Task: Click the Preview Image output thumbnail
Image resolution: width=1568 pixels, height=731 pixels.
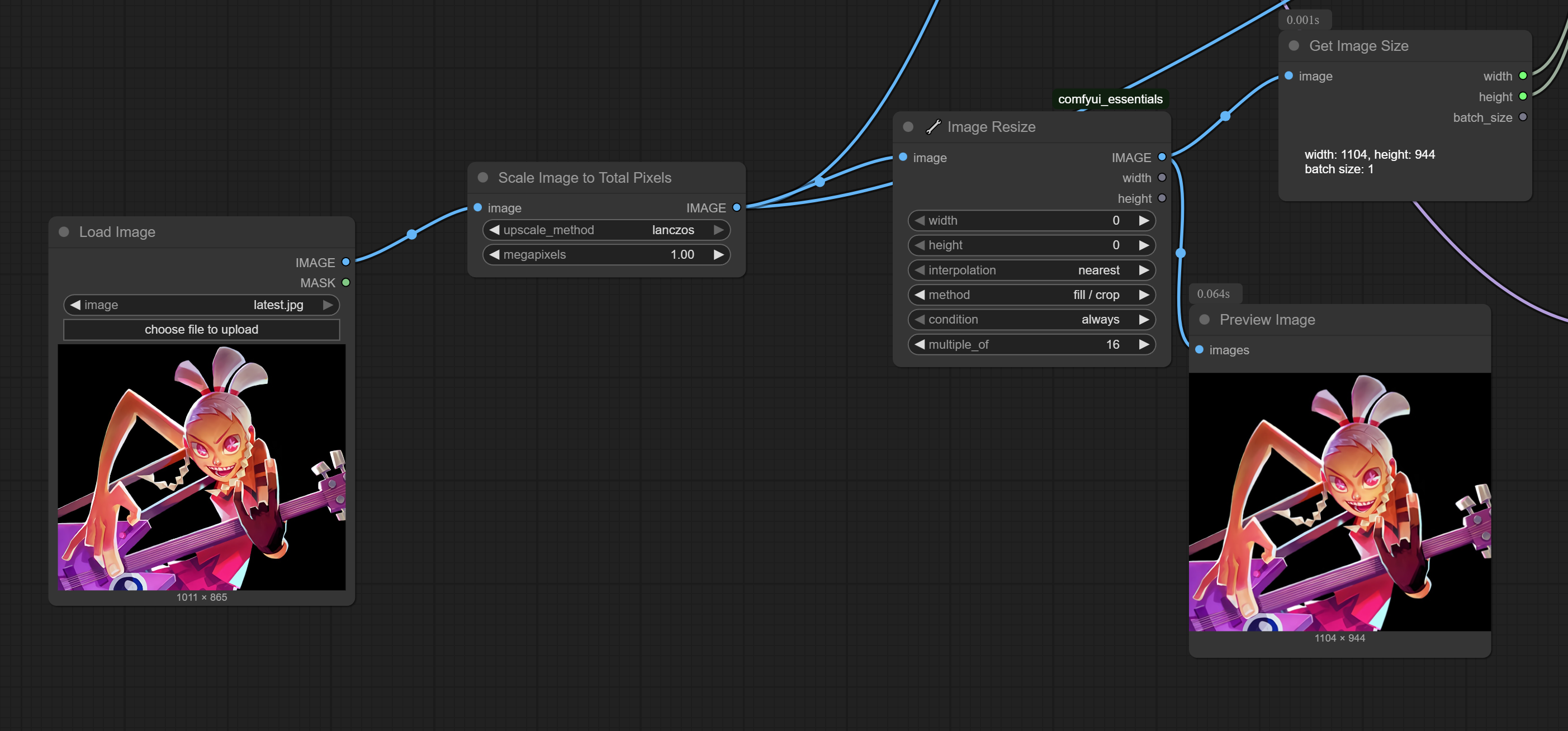Action: tap(1340, 501)
